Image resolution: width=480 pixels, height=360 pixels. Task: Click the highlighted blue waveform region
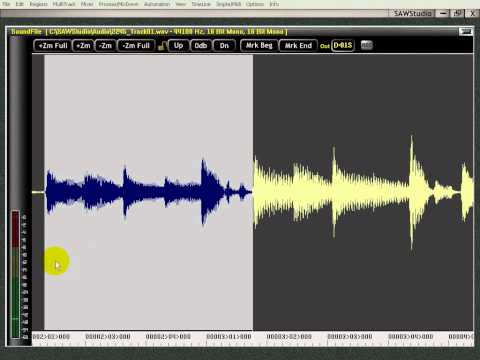(x=148, y=193)
